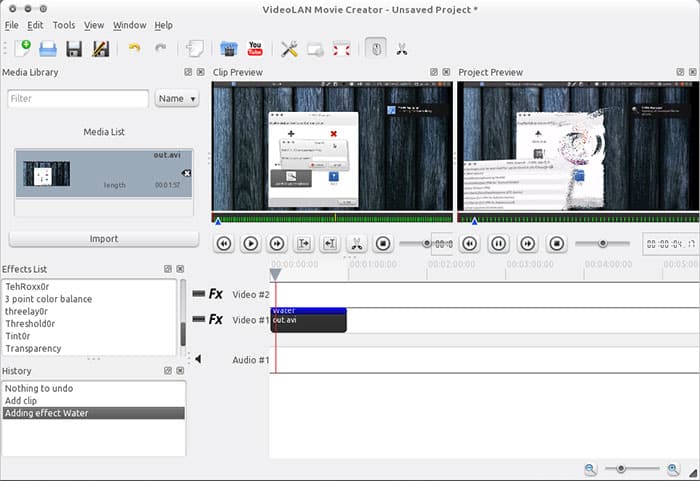
Task: Float the Media Library panel
Action: [188, 72]
